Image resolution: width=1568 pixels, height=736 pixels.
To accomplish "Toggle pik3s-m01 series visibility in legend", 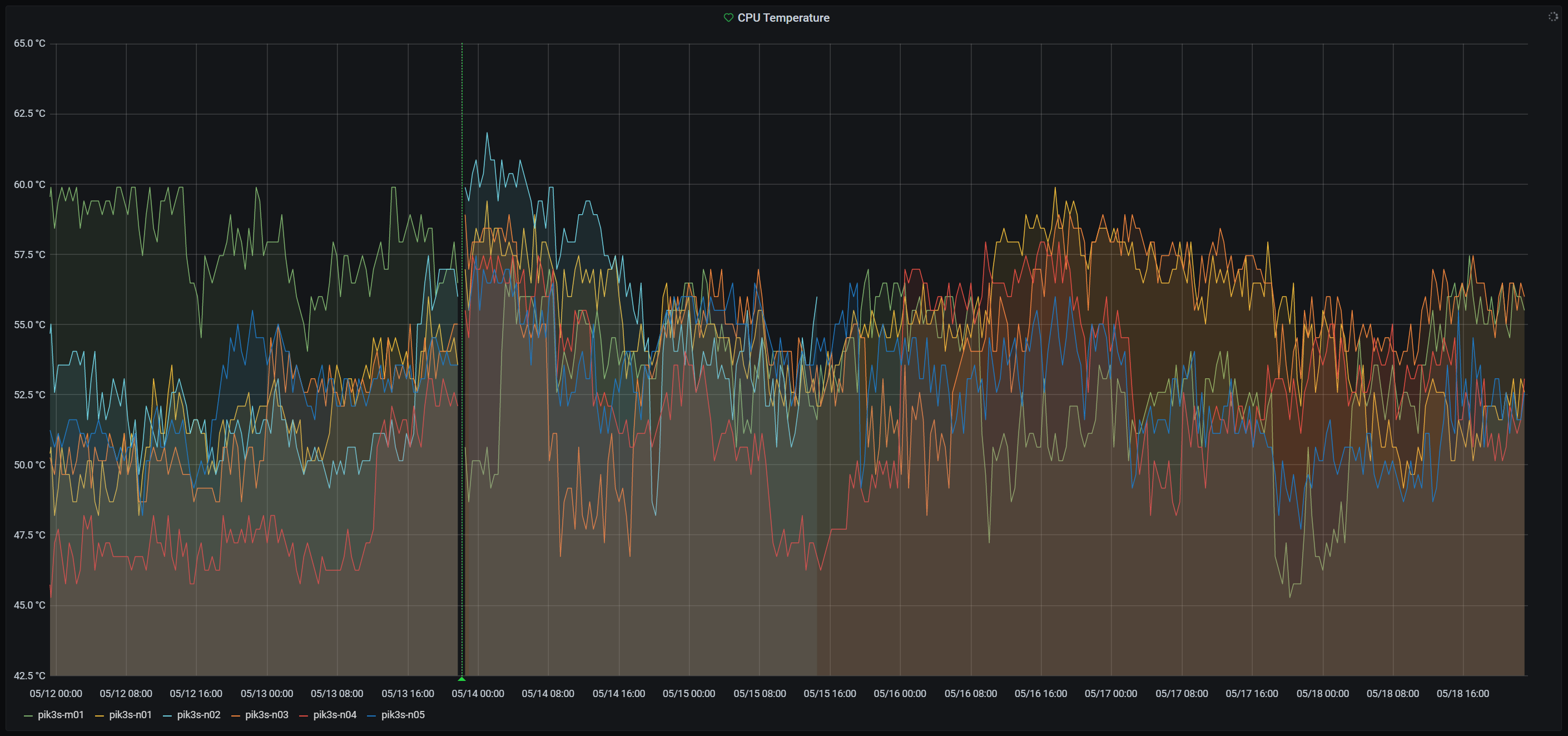I will [x=60, y=715].
